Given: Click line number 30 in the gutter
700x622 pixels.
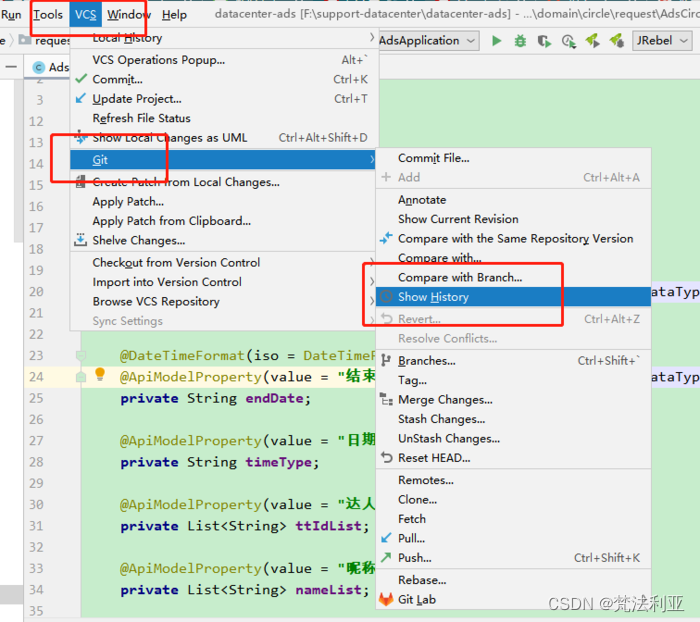Looking at the screenshot, I should [36, 505].
